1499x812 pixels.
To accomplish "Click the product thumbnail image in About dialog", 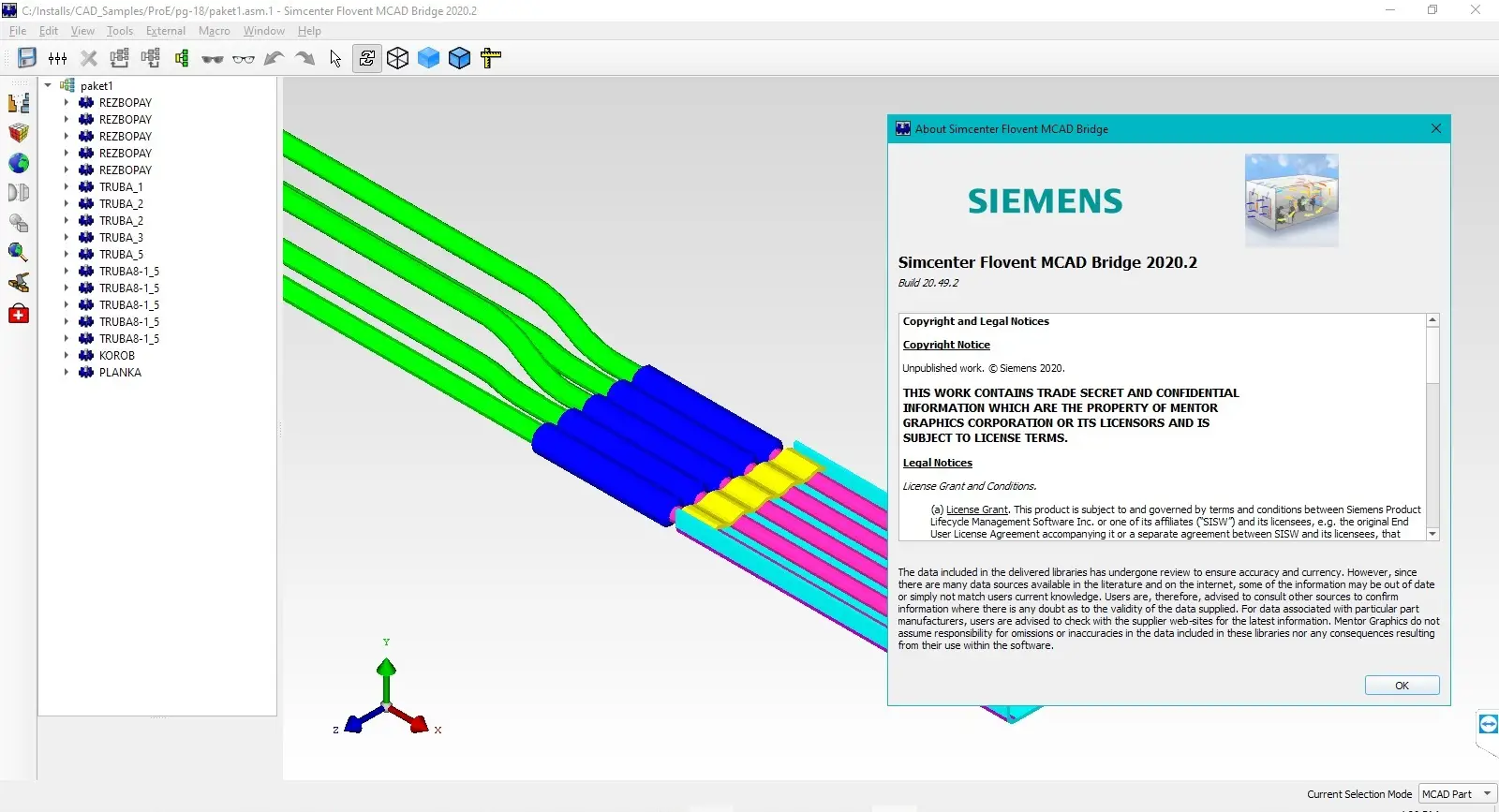I will 1292,200.
